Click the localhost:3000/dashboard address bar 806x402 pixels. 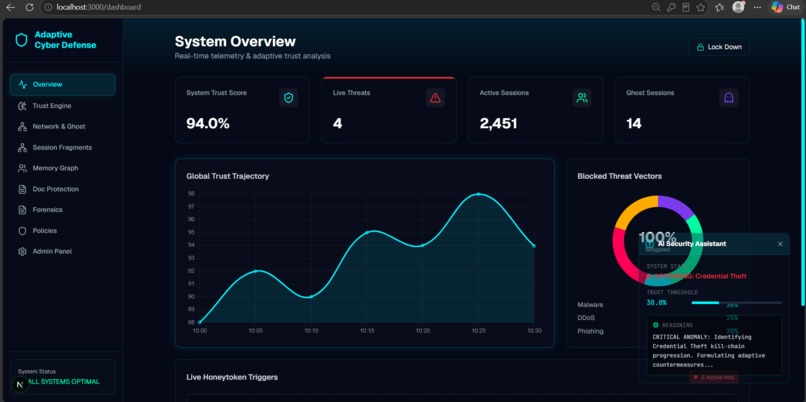click(x=99, y=7)
